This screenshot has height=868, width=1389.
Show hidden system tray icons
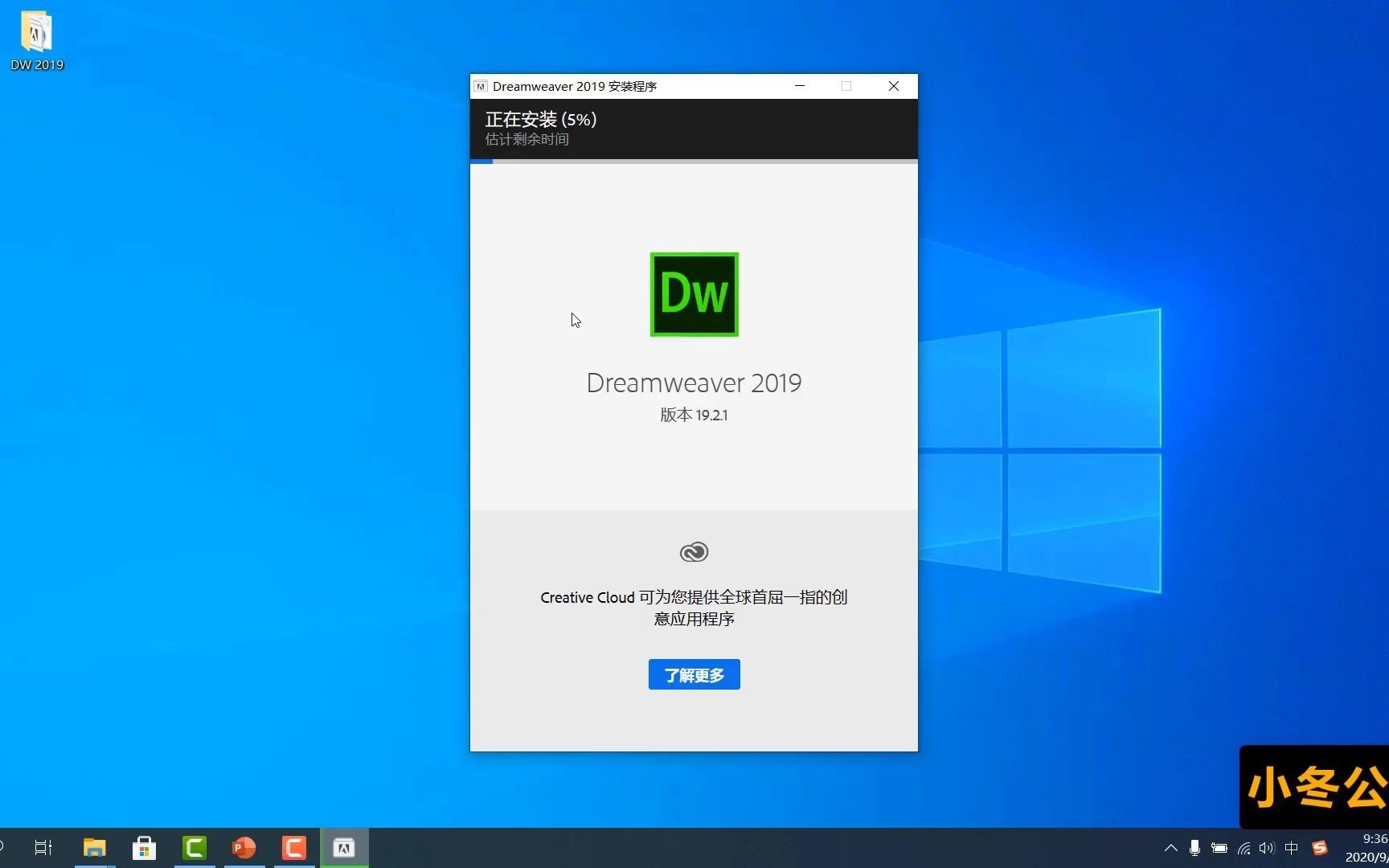[x=1171, y=848]
